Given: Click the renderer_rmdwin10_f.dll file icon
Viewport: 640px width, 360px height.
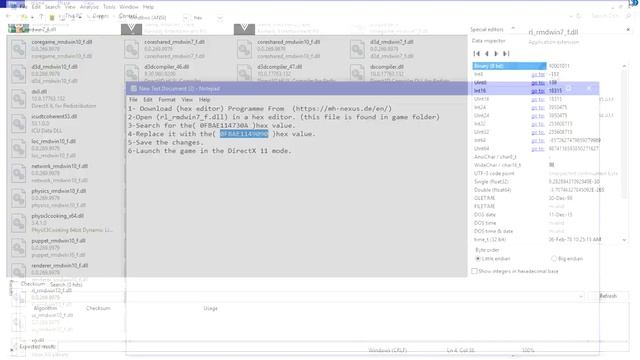Looking at the screenshot, I should (19, 271).
